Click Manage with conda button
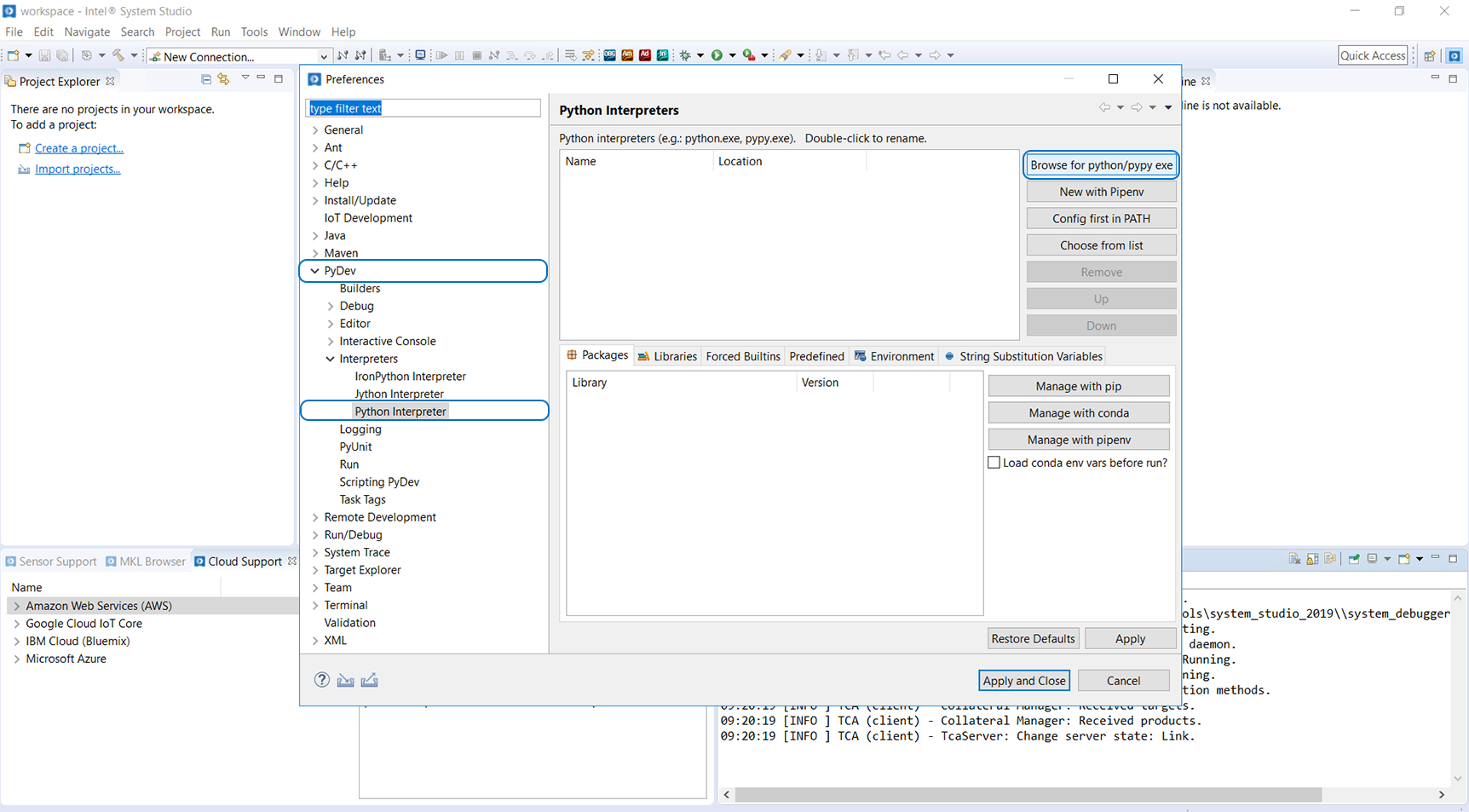The width and height of the screenshot is (1469, 812). (x=1079, y=413)
